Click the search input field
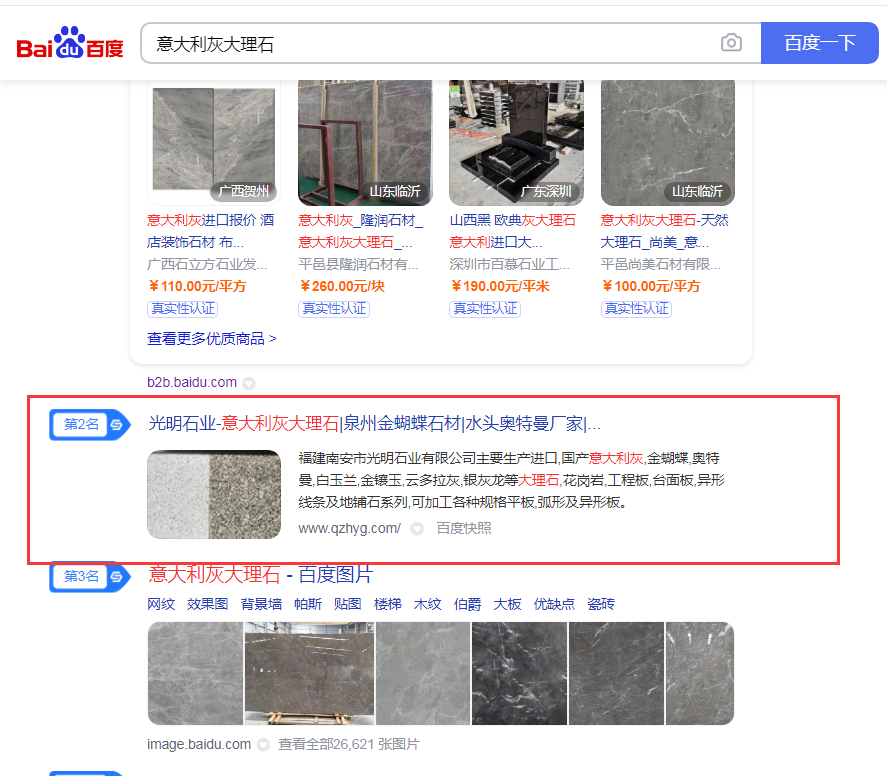 (x=430, y=43)
